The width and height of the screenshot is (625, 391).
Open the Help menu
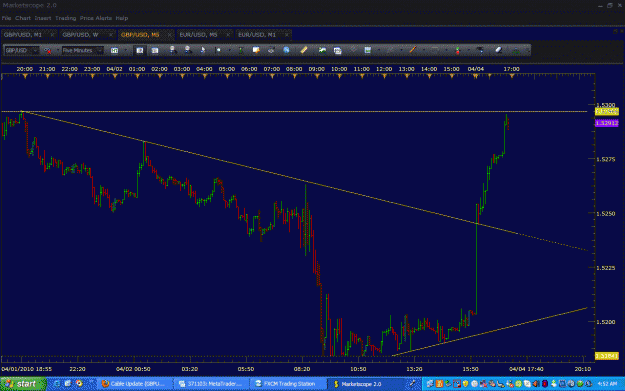(122, 18)
